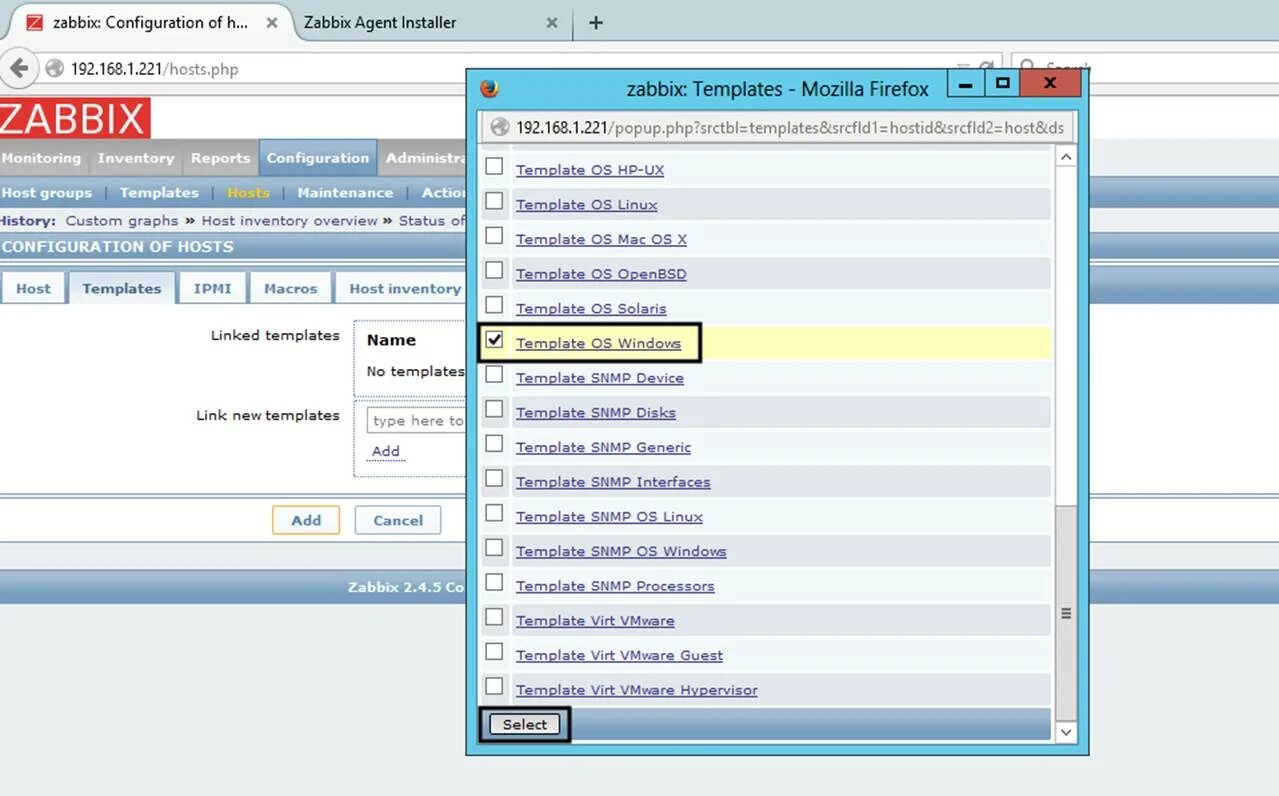Open Template OS Windows link
Screen dimensions: 1279x796
pos(598,343)
